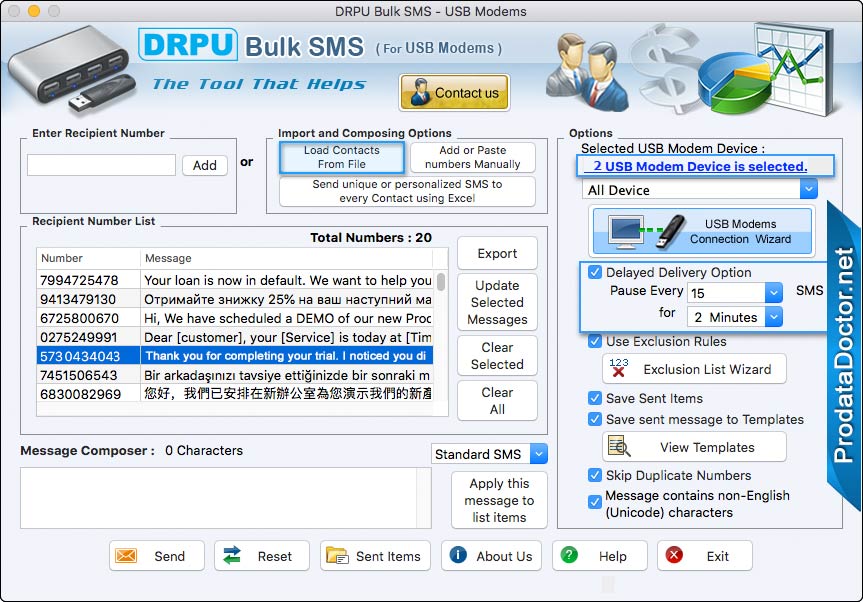Click the ProdataDoctor.net side banner
Image resolution: width=863 pixels, height=602 pixels.
(844, 355)
